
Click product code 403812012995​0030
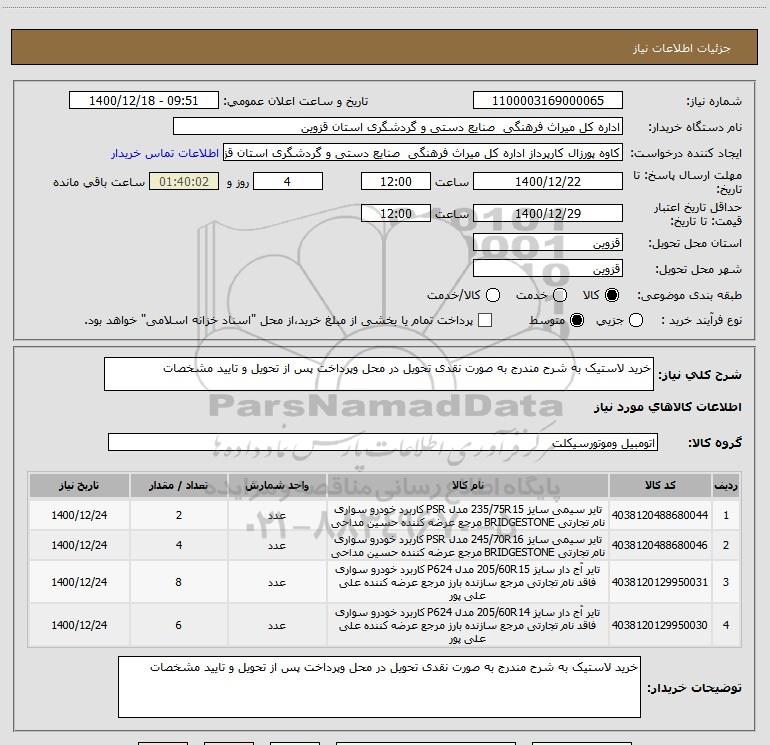[x=660, y=625]
